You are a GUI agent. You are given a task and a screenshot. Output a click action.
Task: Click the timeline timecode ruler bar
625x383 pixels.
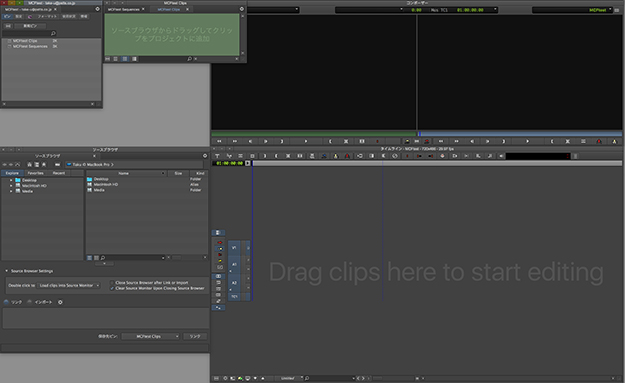tap(437, 163)
